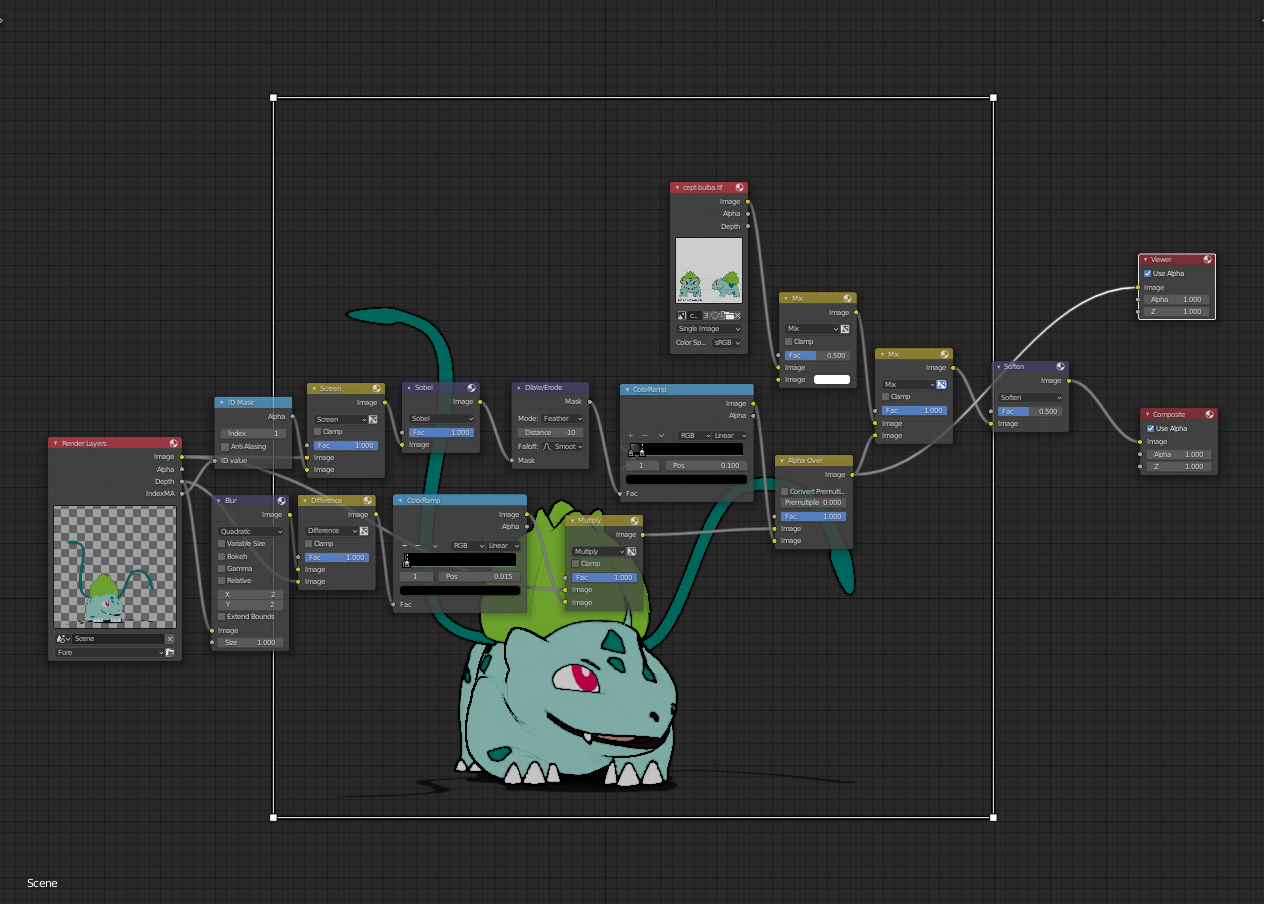Click open-folder icon in cept-bulba.tif node
1264x904 pixels.
click(729, 316)
